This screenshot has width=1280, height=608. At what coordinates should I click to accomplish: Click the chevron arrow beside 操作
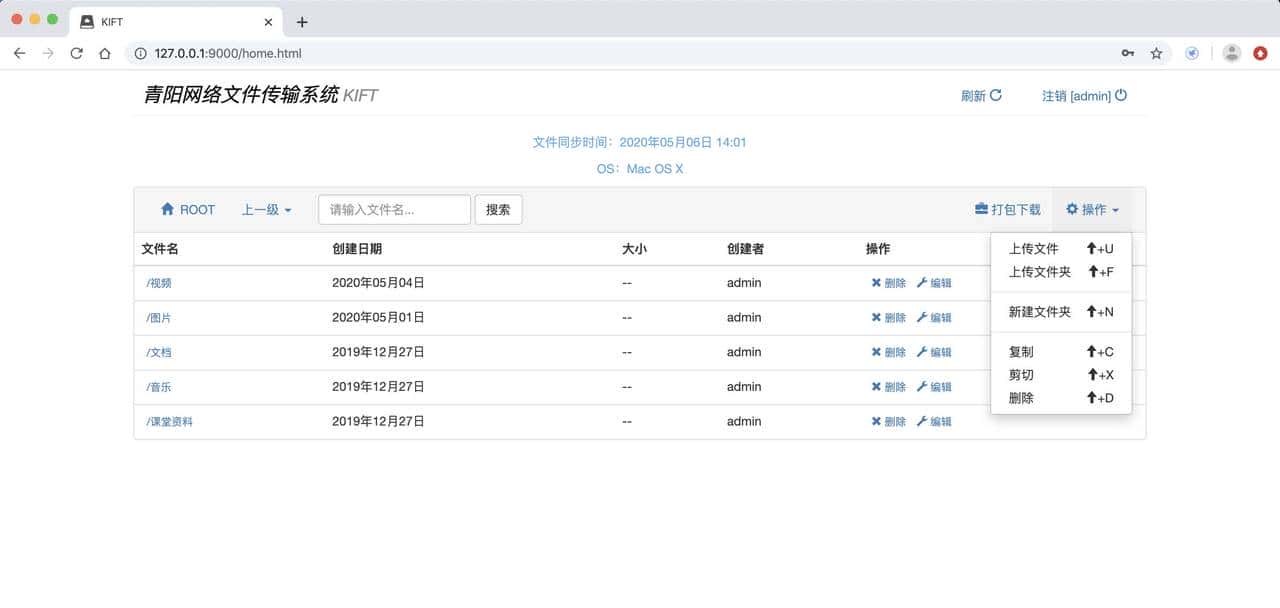(1117, 210)
